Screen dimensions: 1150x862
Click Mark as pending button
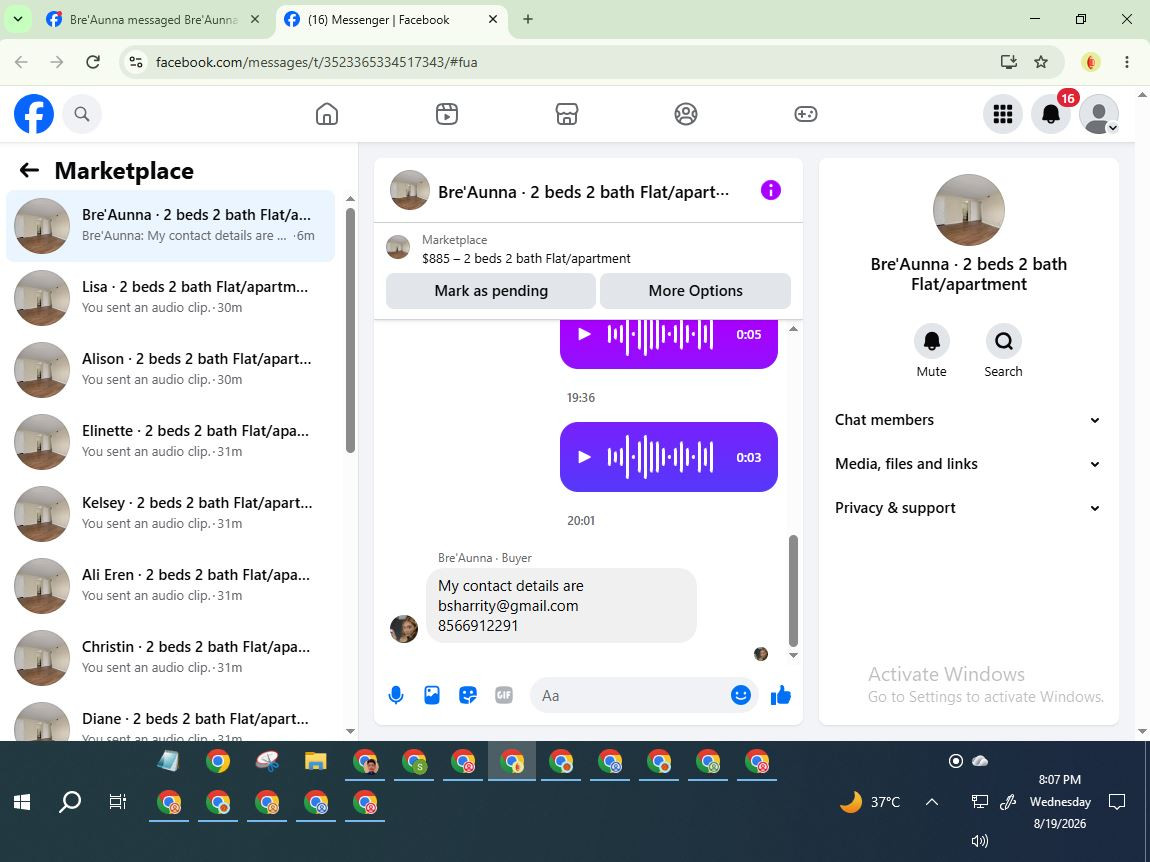click(x=491, y=291)
